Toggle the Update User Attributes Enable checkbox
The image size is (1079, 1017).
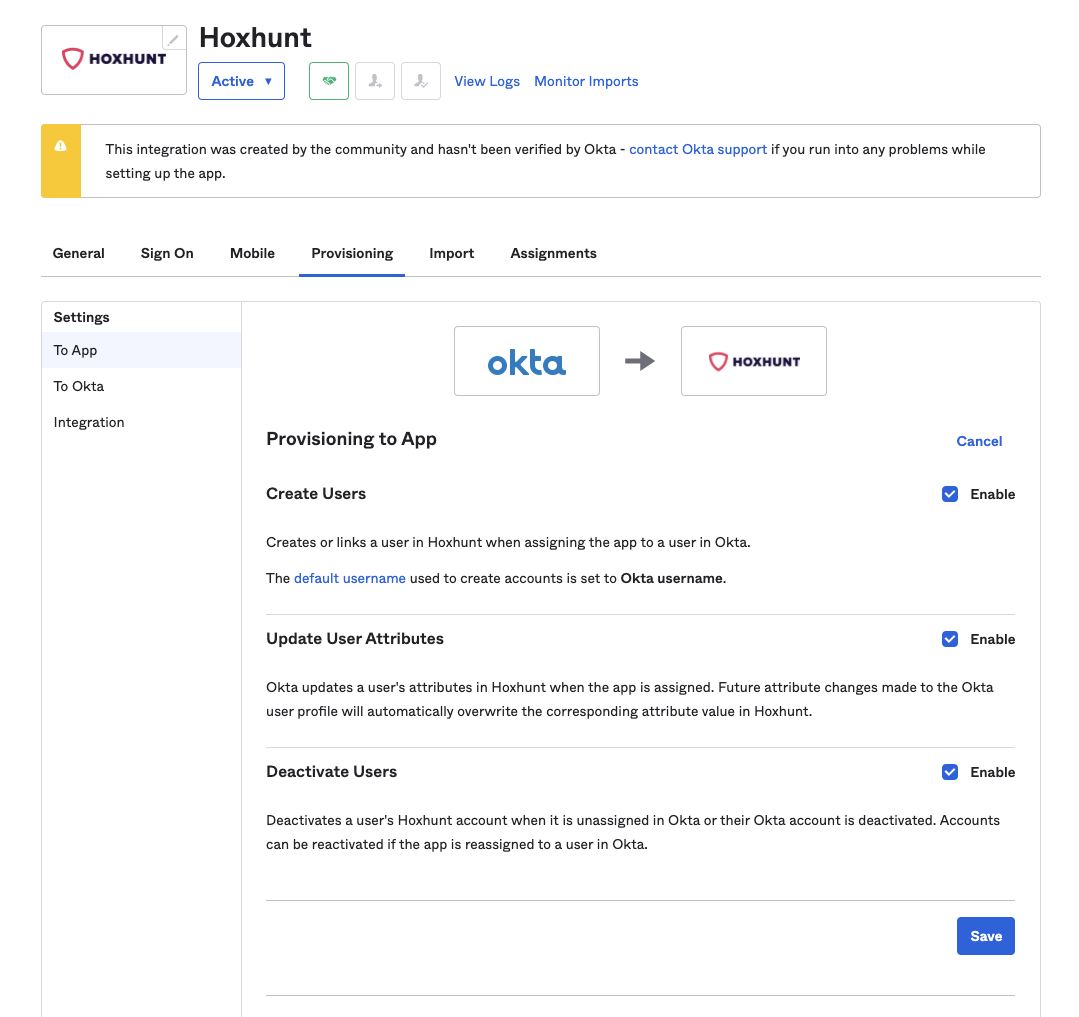[x=950, y=639]
